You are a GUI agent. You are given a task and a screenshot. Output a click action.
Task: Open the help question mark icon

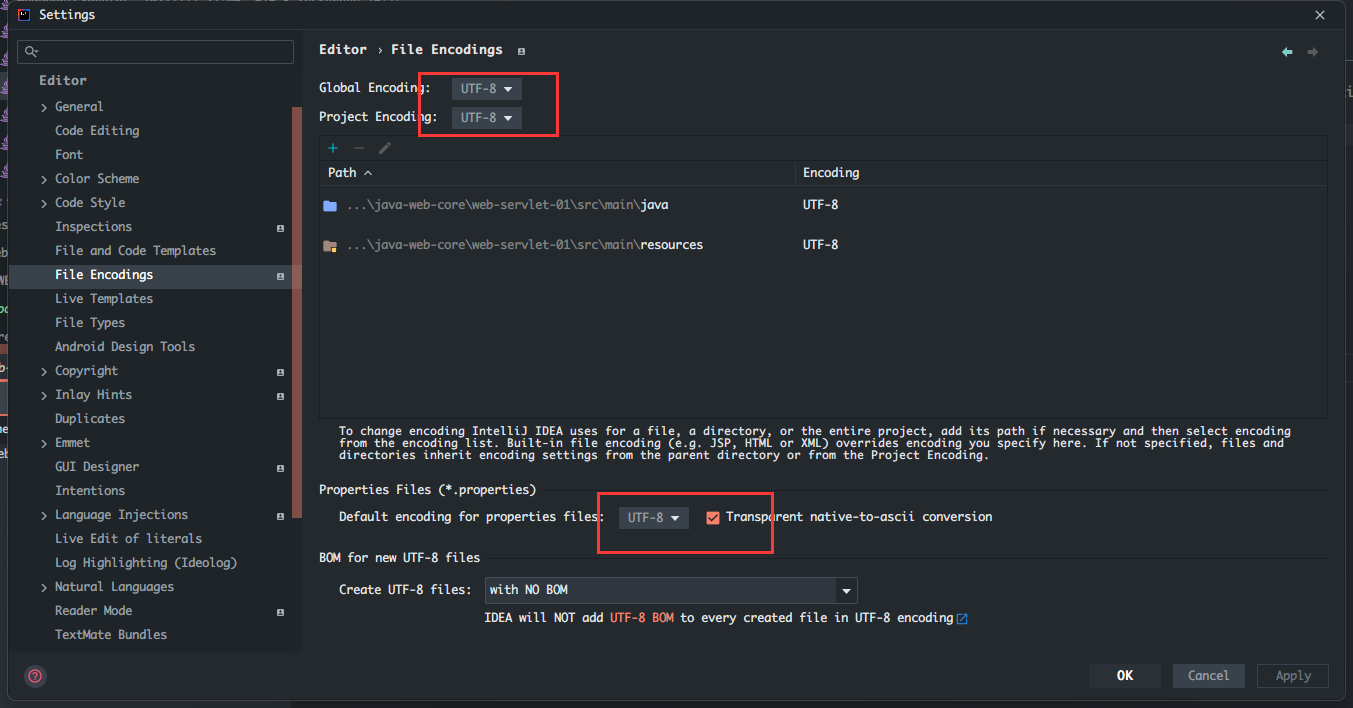35,676
